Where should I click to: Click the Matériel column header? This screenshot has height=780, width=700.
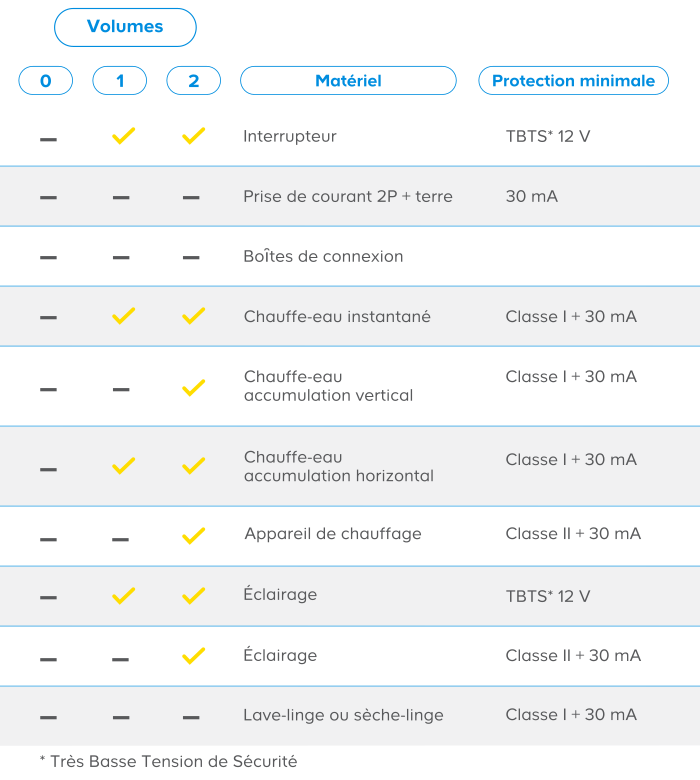[348, 81]
